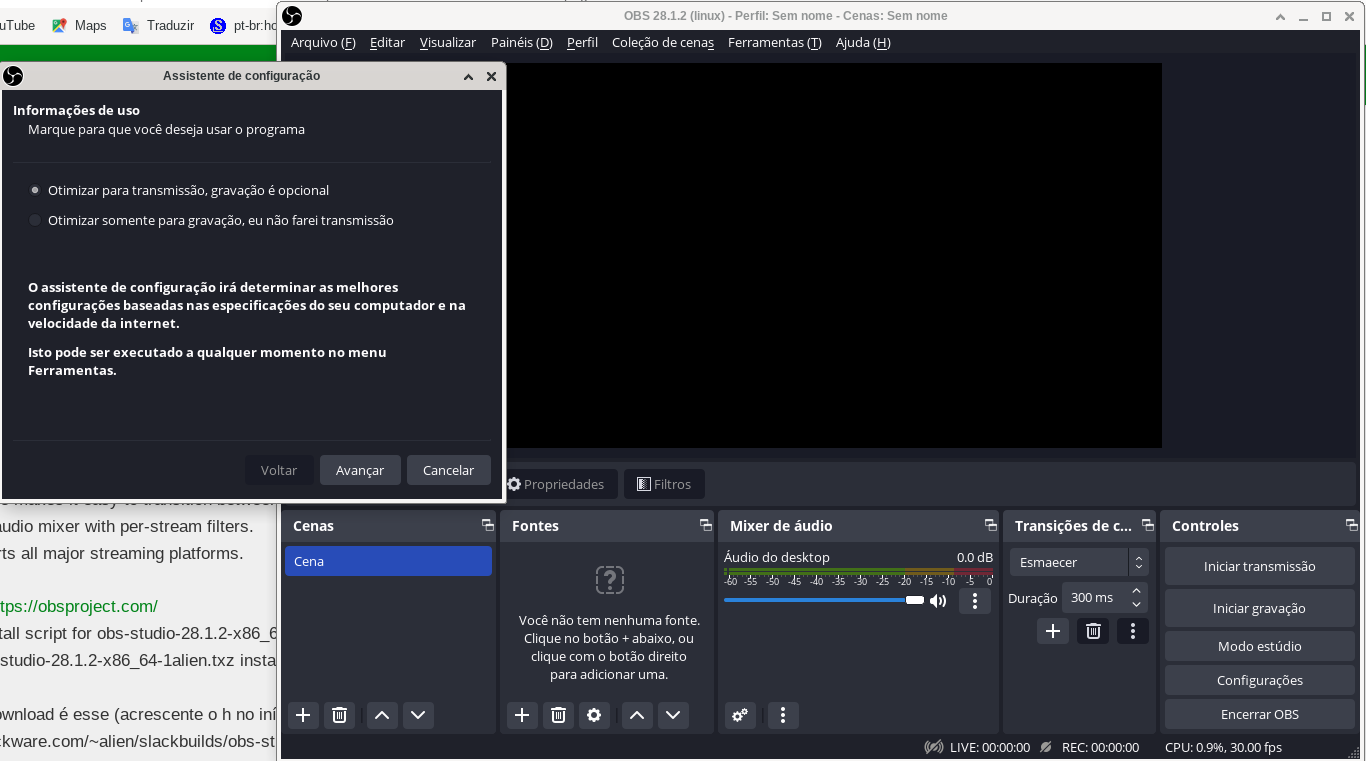The height and width of the screenshot is (761, 1366).
Task: Click the LIVE connection icon in the status bar
Action: point(934,747)
